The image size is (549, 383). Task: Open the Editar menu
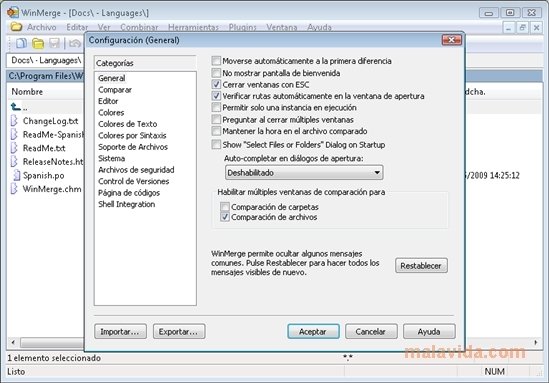77,27
